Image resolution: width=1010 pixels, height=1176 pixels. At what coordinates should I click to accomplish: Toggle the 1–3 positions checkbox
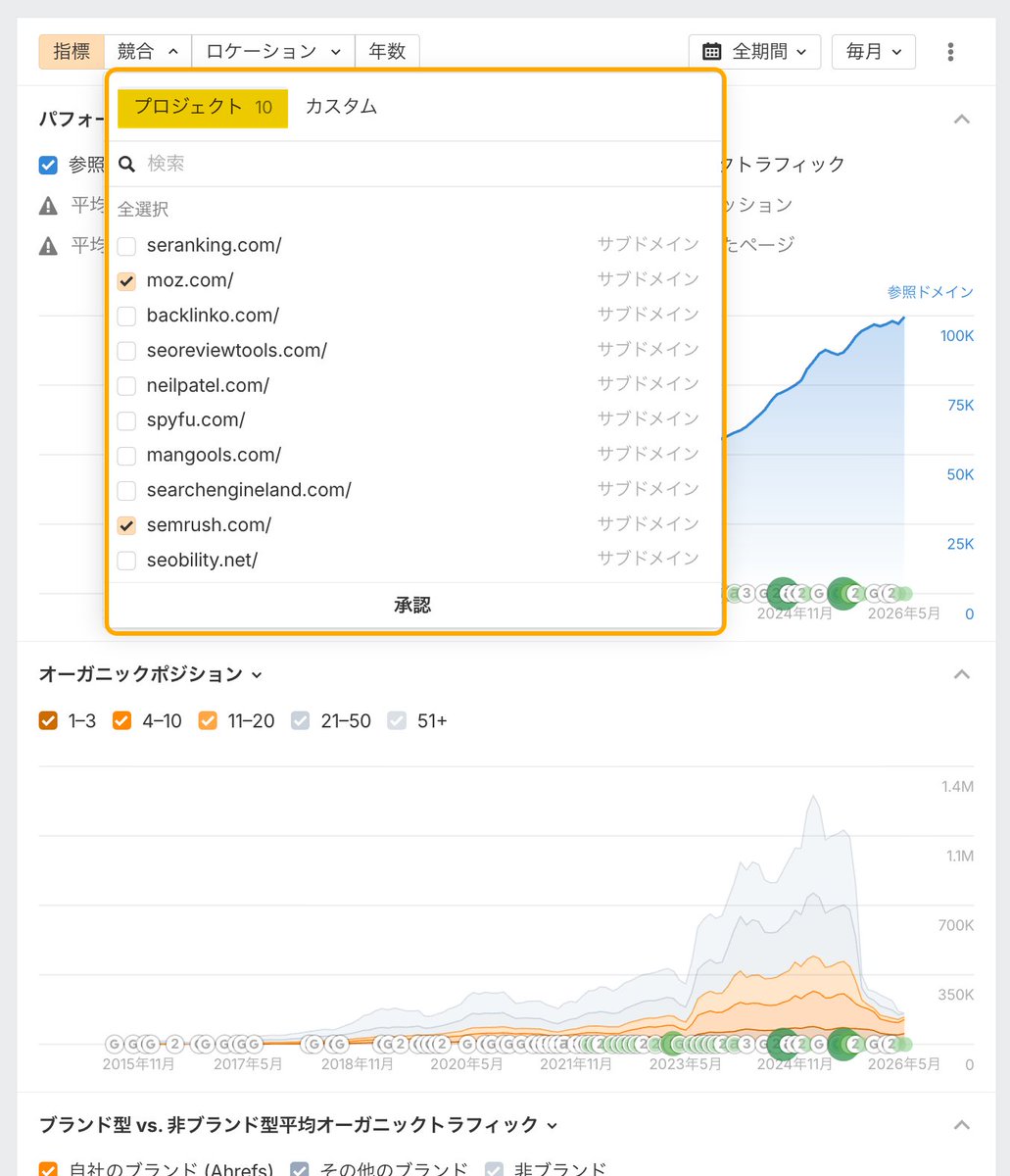tap(48, 721)
